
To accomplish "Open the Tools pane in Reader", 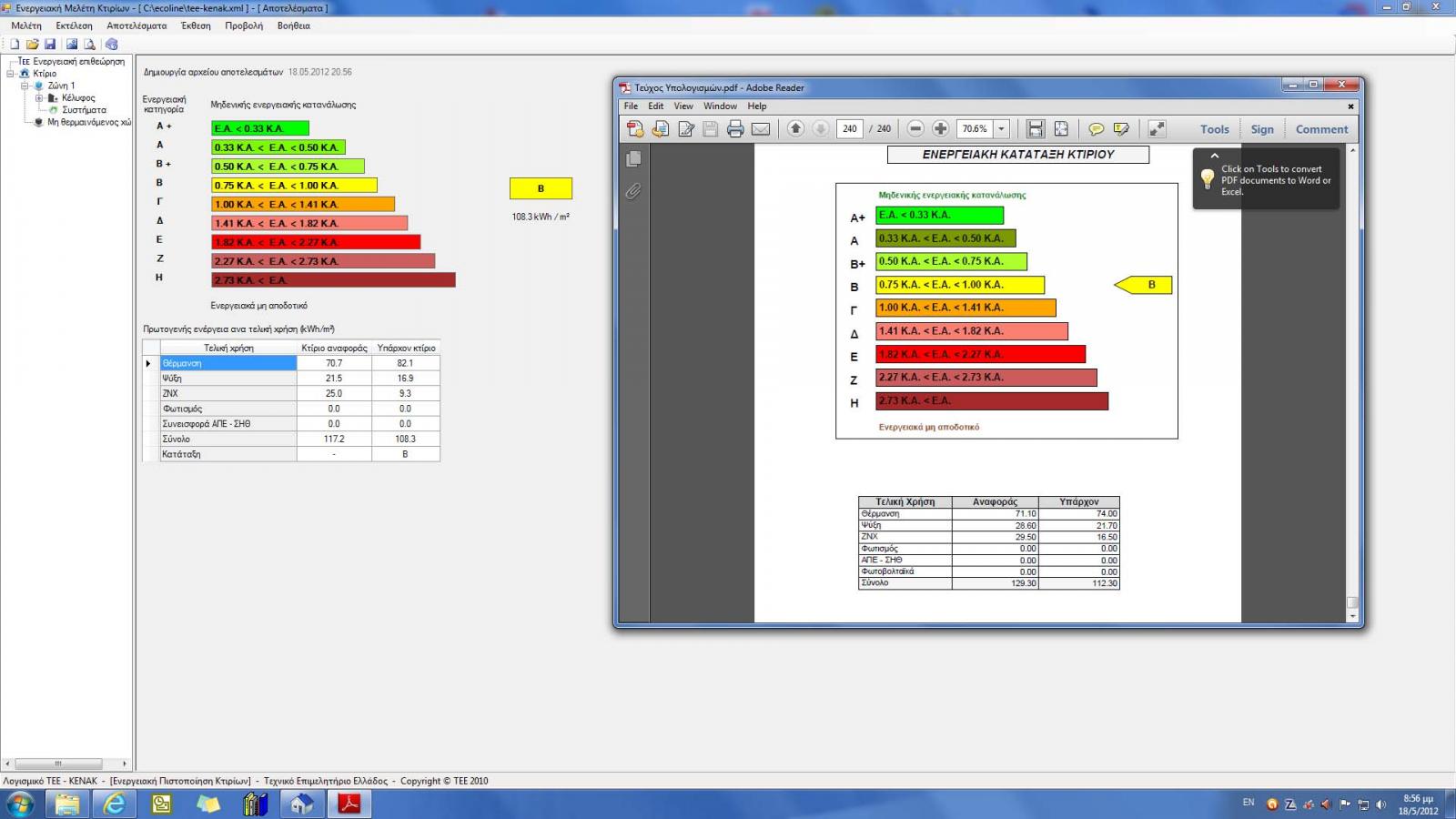I will click(1214, 129).
